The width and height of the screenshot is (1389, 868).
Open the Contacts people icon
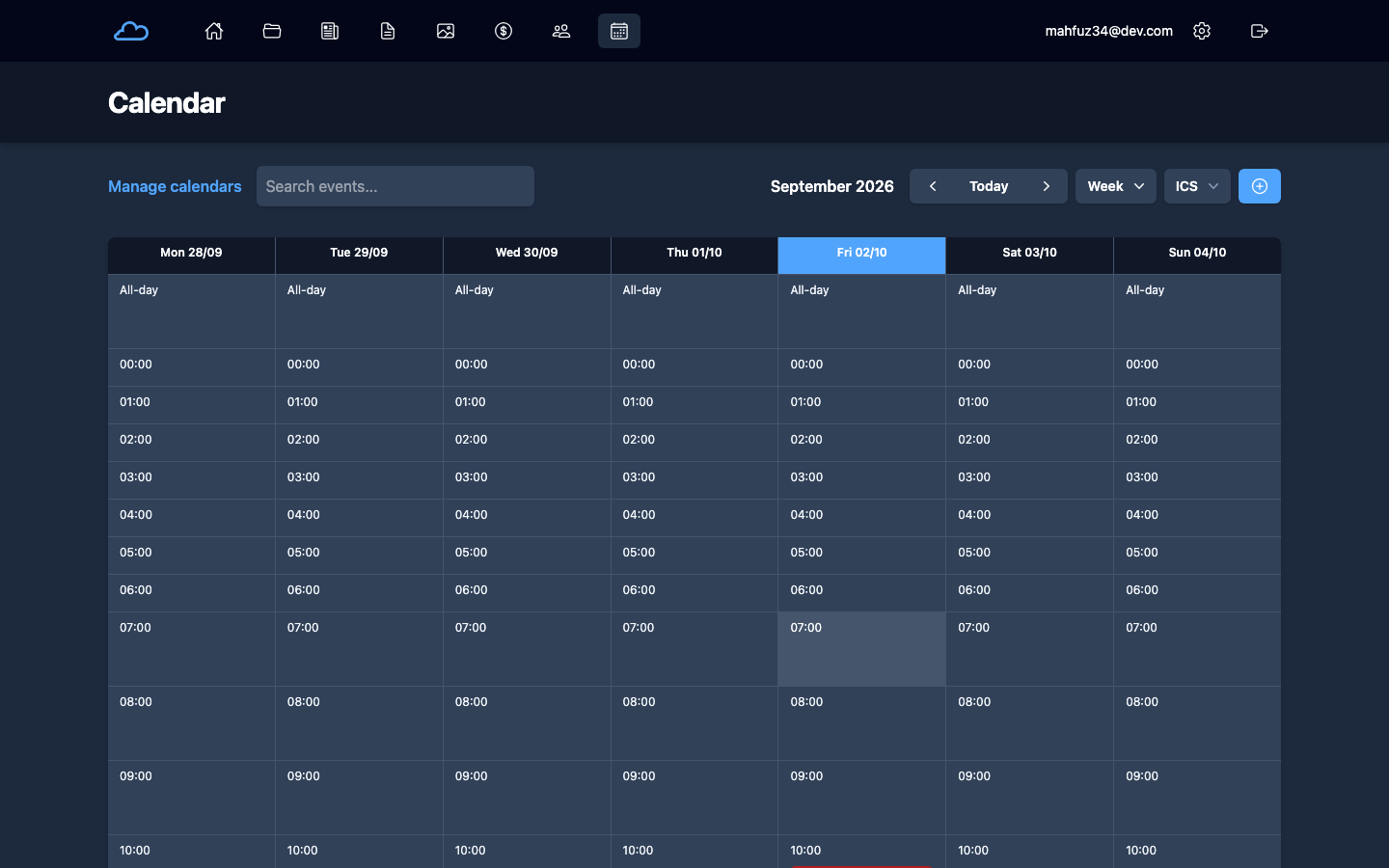click(x=561, y=31)
